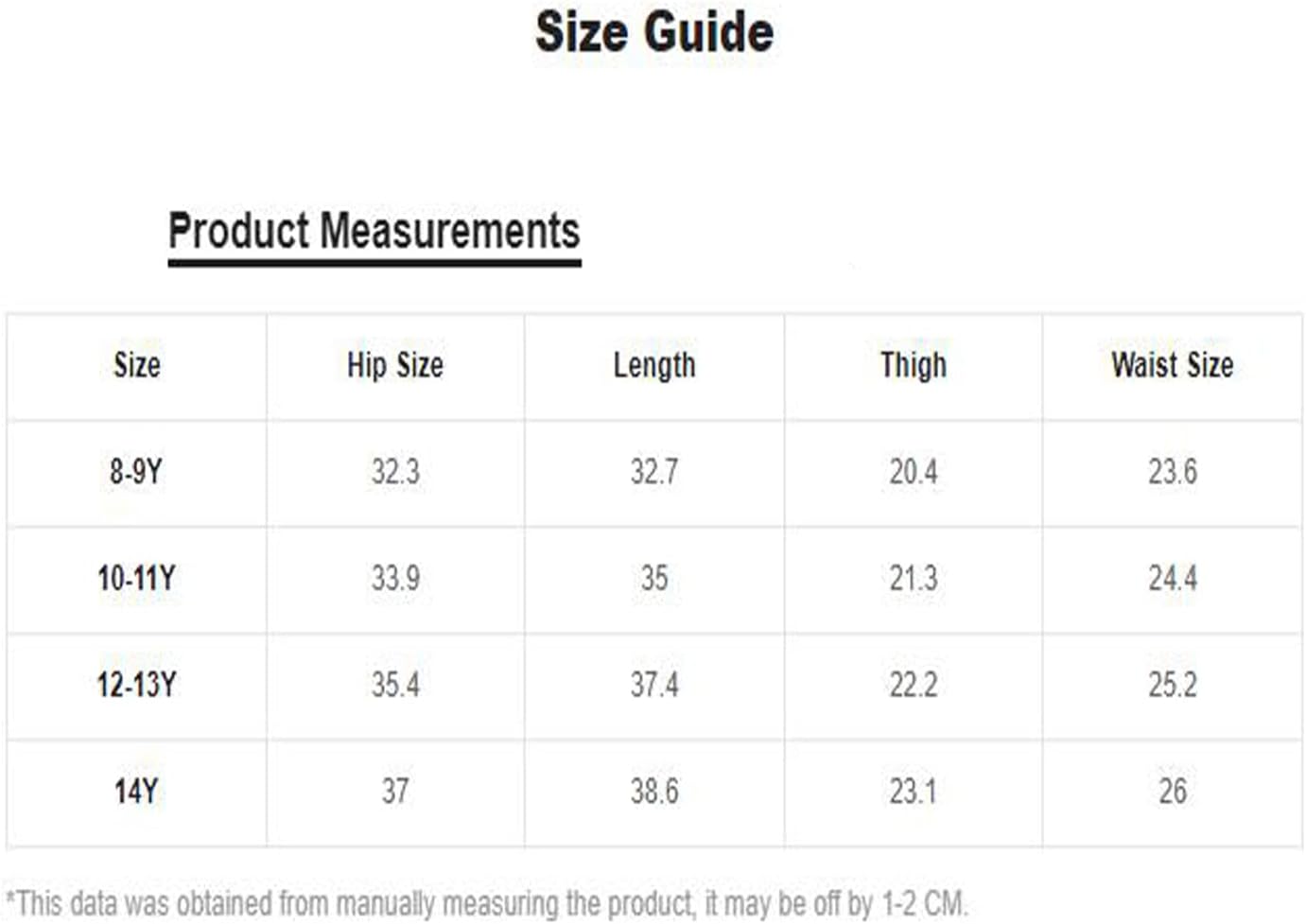1306x924 pixels.
Task: Click length value 35 for 10-11Y
Action: click(x=654, y=578)
